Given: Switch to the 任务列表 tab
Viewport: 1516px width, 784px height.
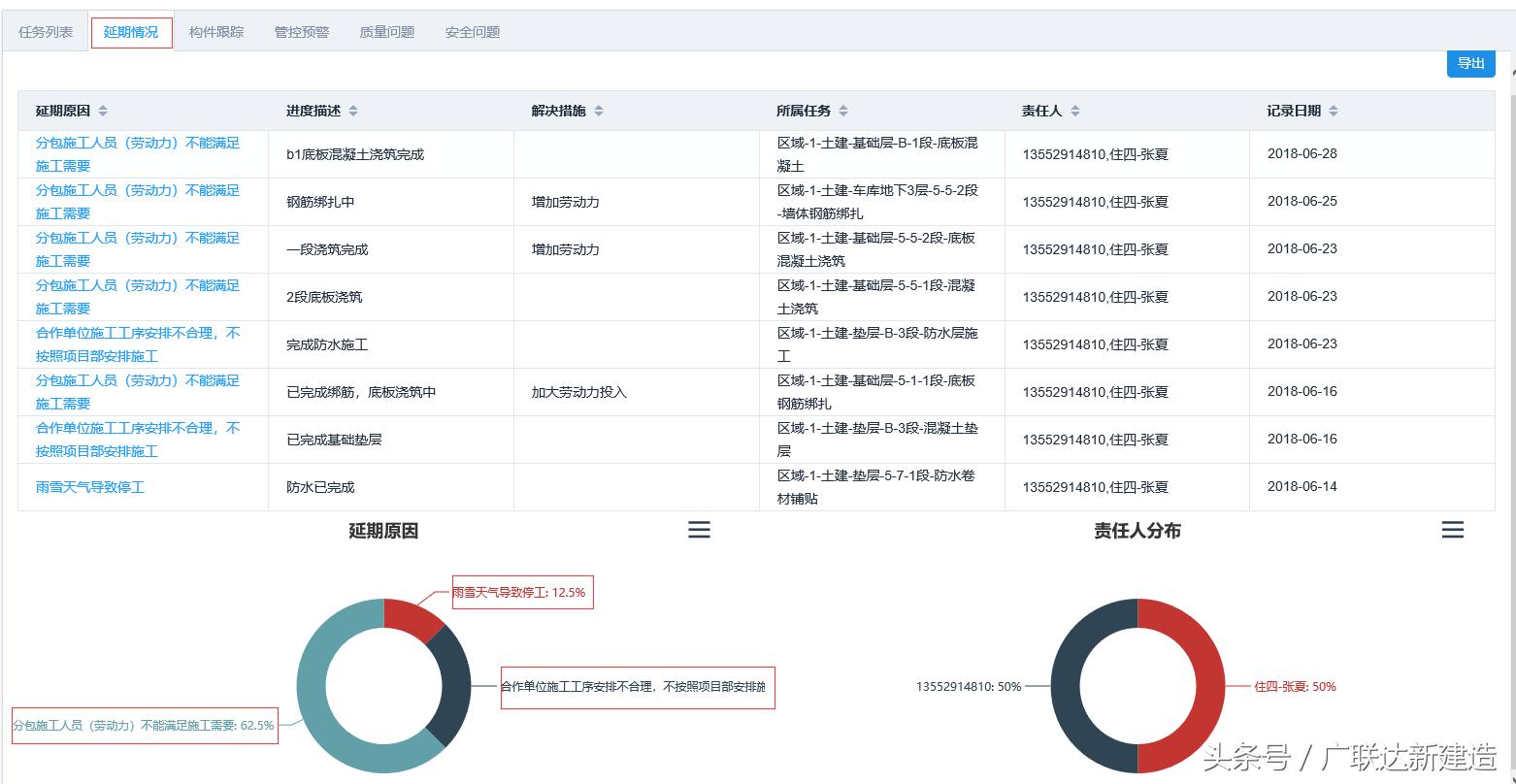Looking at the screenshot, I should [46, 32].
